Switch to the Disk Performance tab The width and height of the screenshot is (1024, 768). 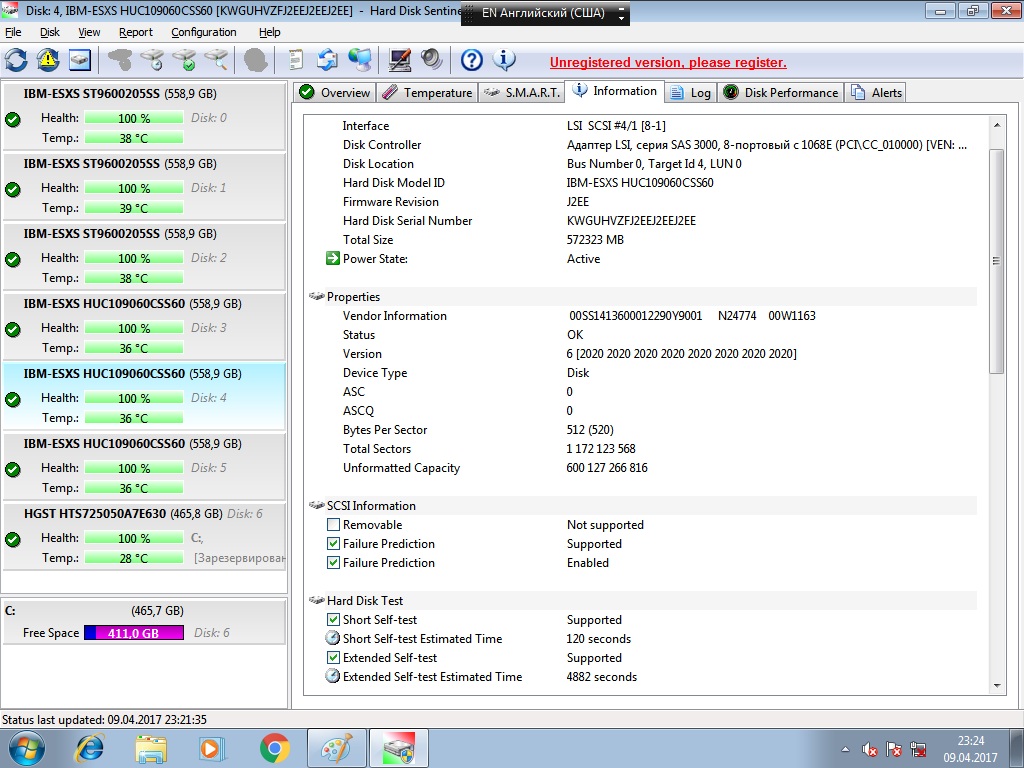tap(781, 93)
